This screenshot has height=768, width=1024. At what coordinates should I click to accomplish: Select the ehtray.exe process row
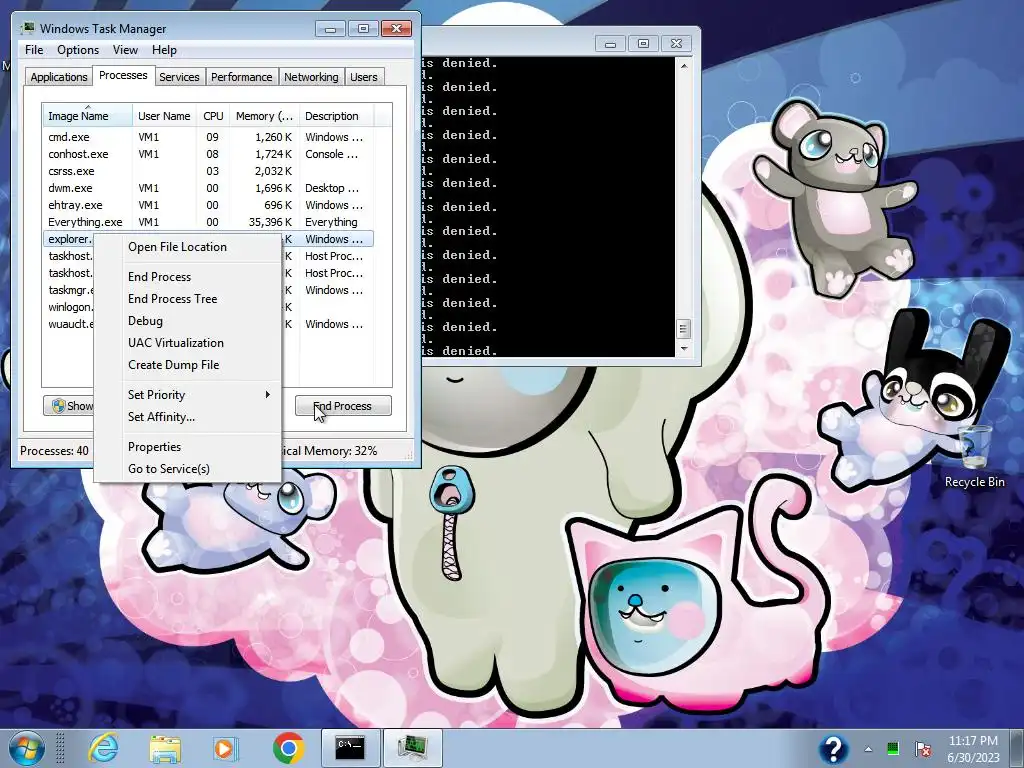208,205
